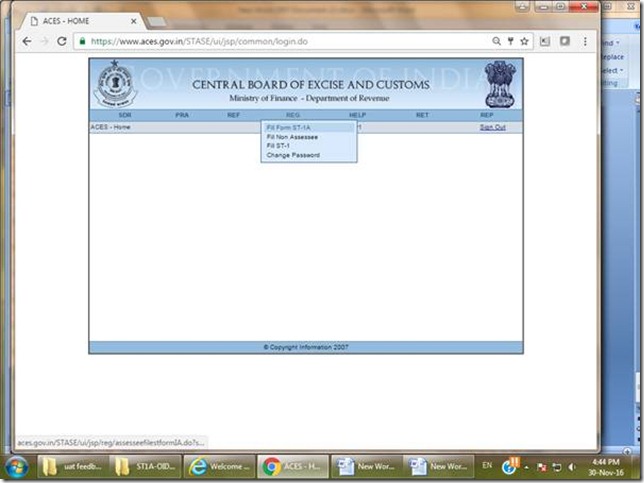Screen dimensions: 644x483
Task: Switch to second New Wor... document
Action: (438, 467)
